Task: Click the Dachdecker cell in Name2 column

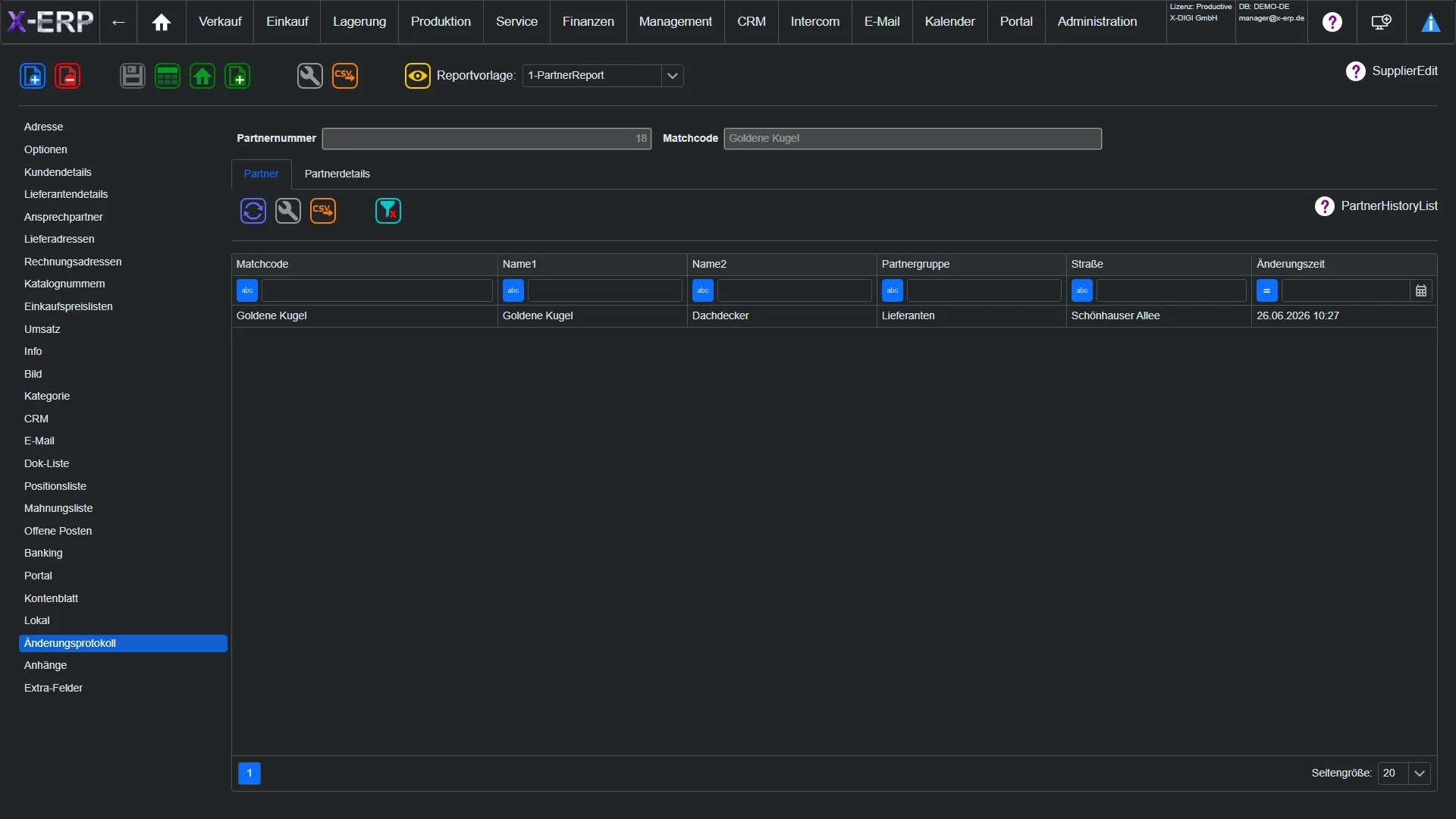Action: [x=782, y=316]
